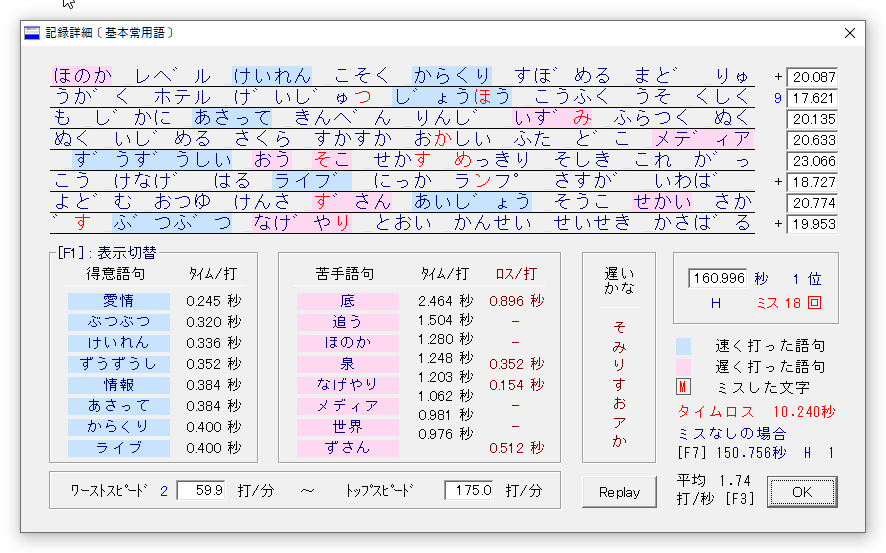This screenshot has height=553, width=886.
Task: Click the 2.464 秒 time for 底
Action: pos(445,301)
